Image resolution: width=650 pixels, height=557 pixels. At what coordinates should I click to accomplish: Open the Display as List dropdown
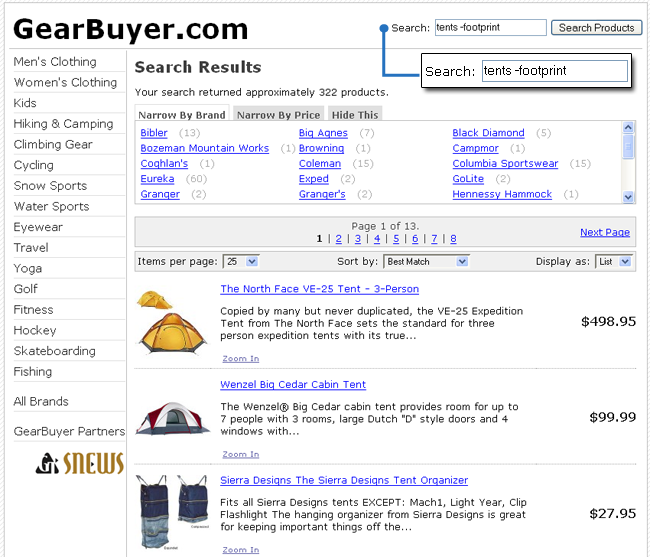[614, 262]
